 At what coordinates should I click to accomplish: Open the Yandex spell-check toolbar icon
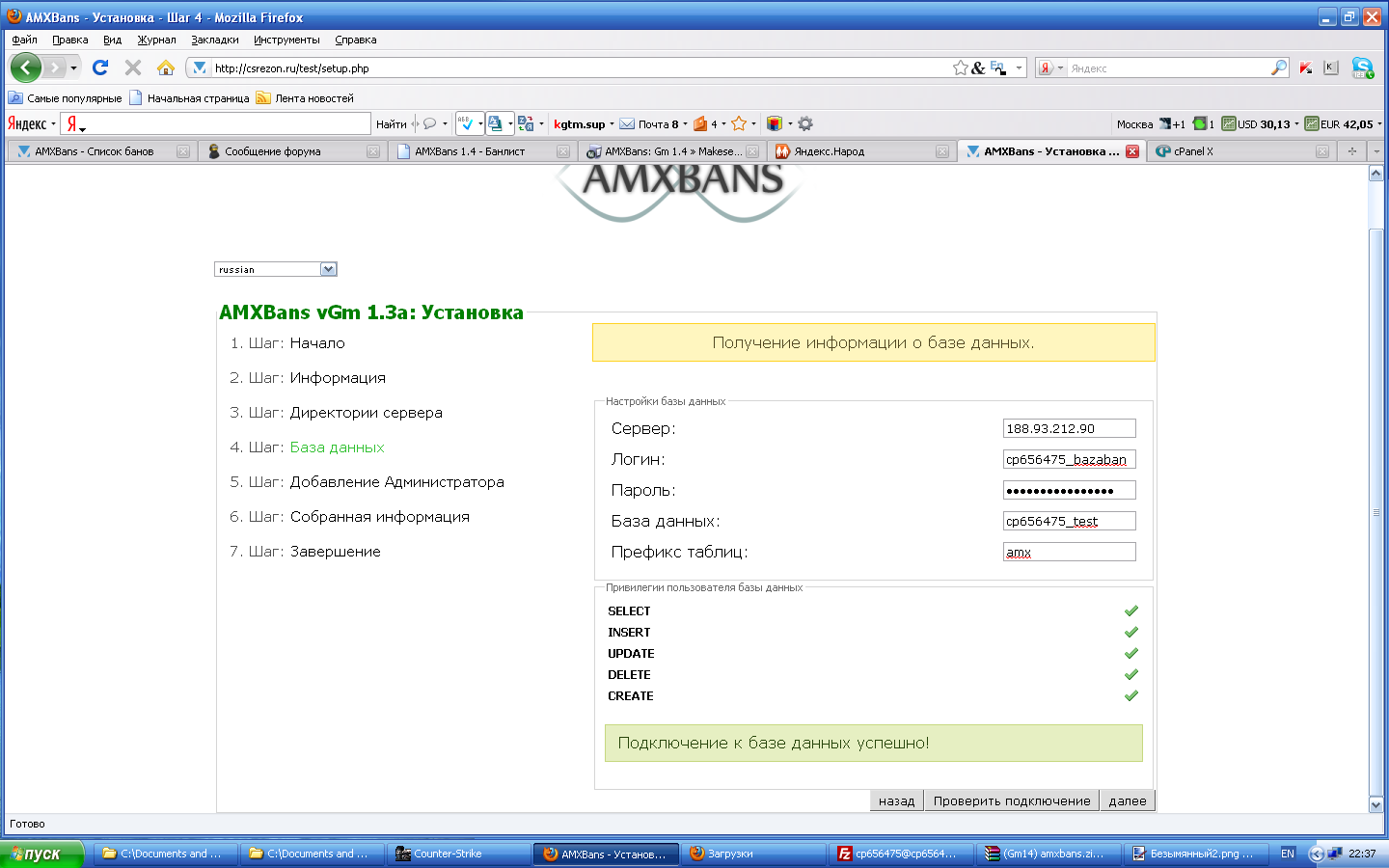tap(466, 123)
